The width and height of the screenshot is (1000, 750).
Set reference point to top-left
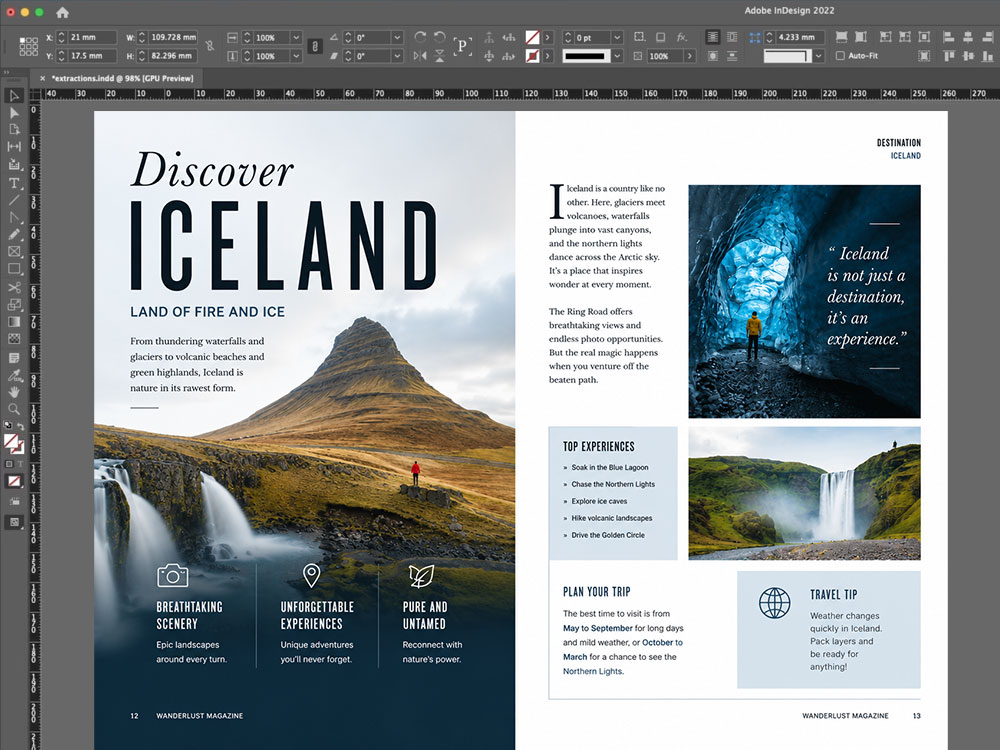tap(22, 40)
